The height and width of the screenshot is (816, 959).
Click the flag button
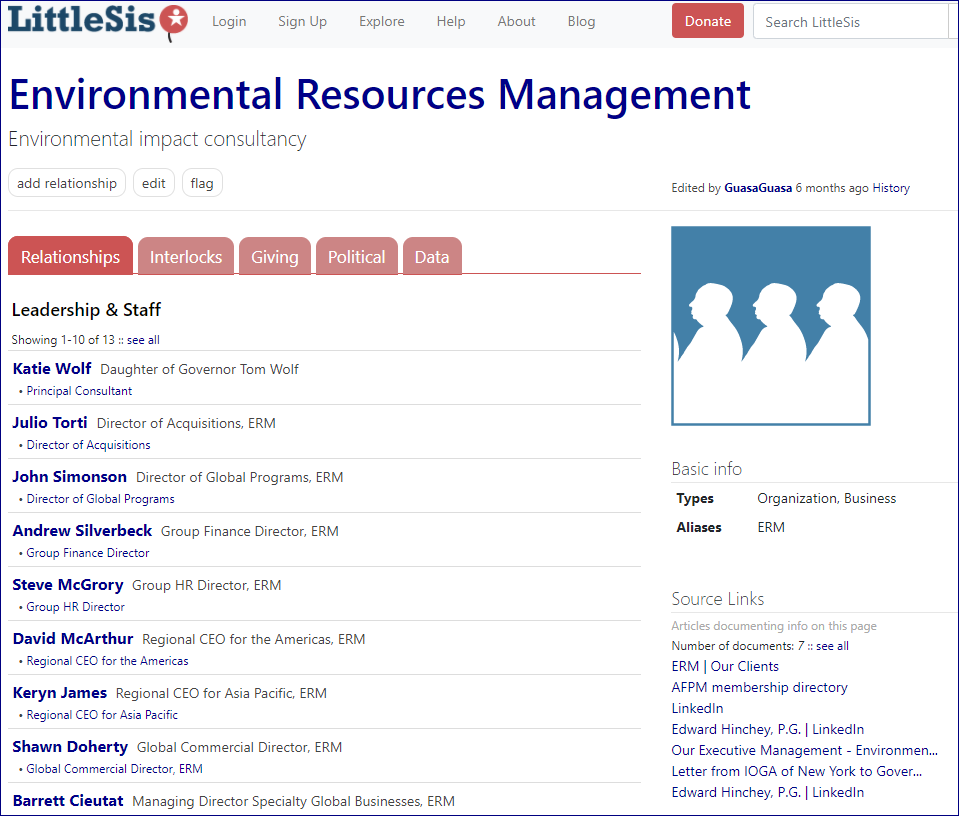pyautogui.click(x=202, y=183)
